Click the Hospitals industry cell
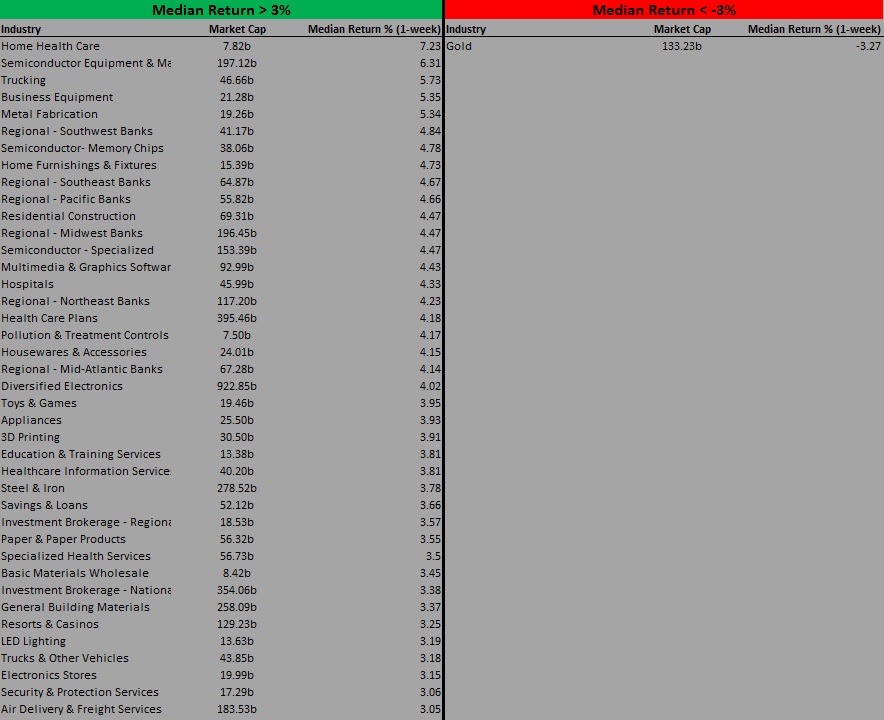Image resolution: width=884 pixels, height=720 pixels. coord(28,284)
